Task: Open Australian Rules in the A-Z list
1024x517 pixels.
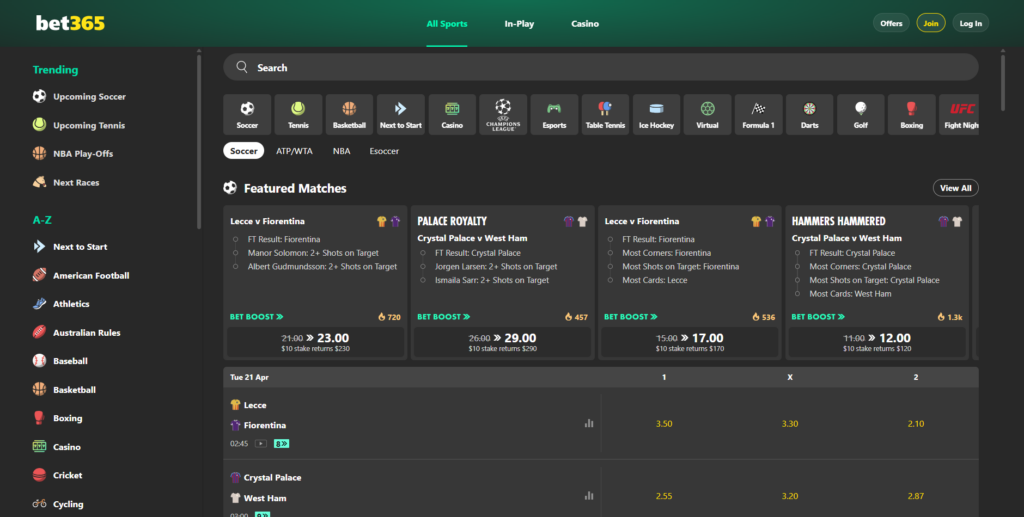Action: (86, 333)
